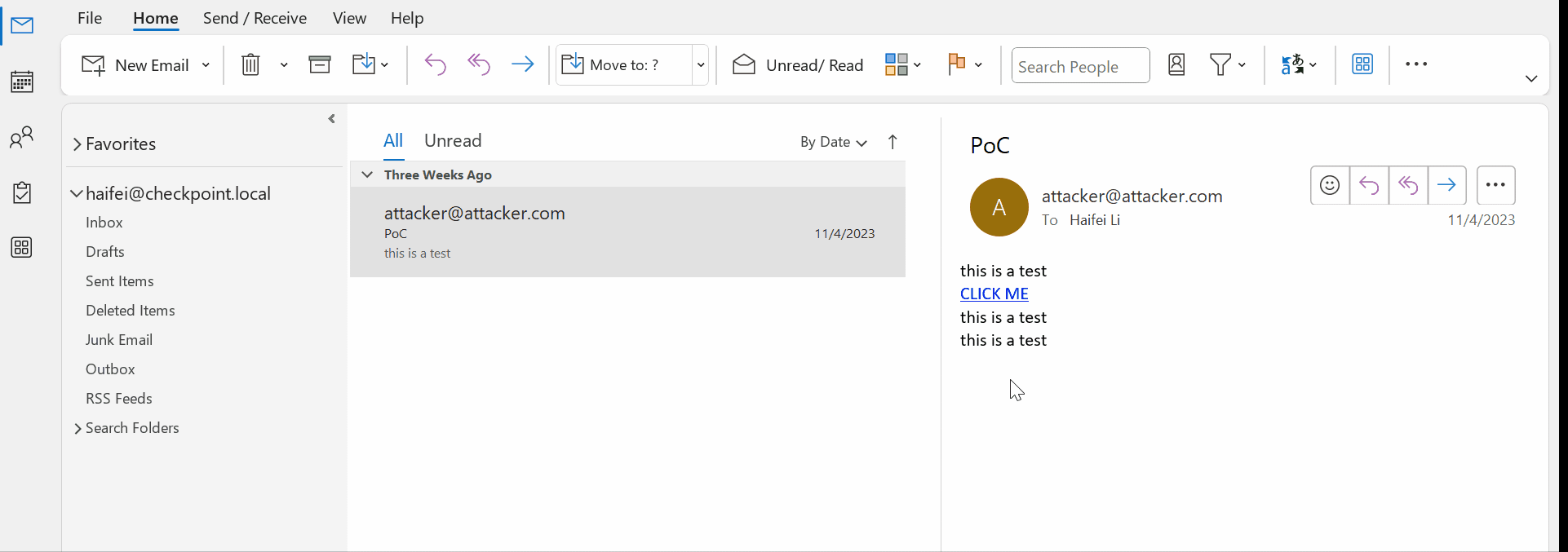Open Delete options dropdown arrow
This screenshot has width=1568, height=552.
pos(284,64)
